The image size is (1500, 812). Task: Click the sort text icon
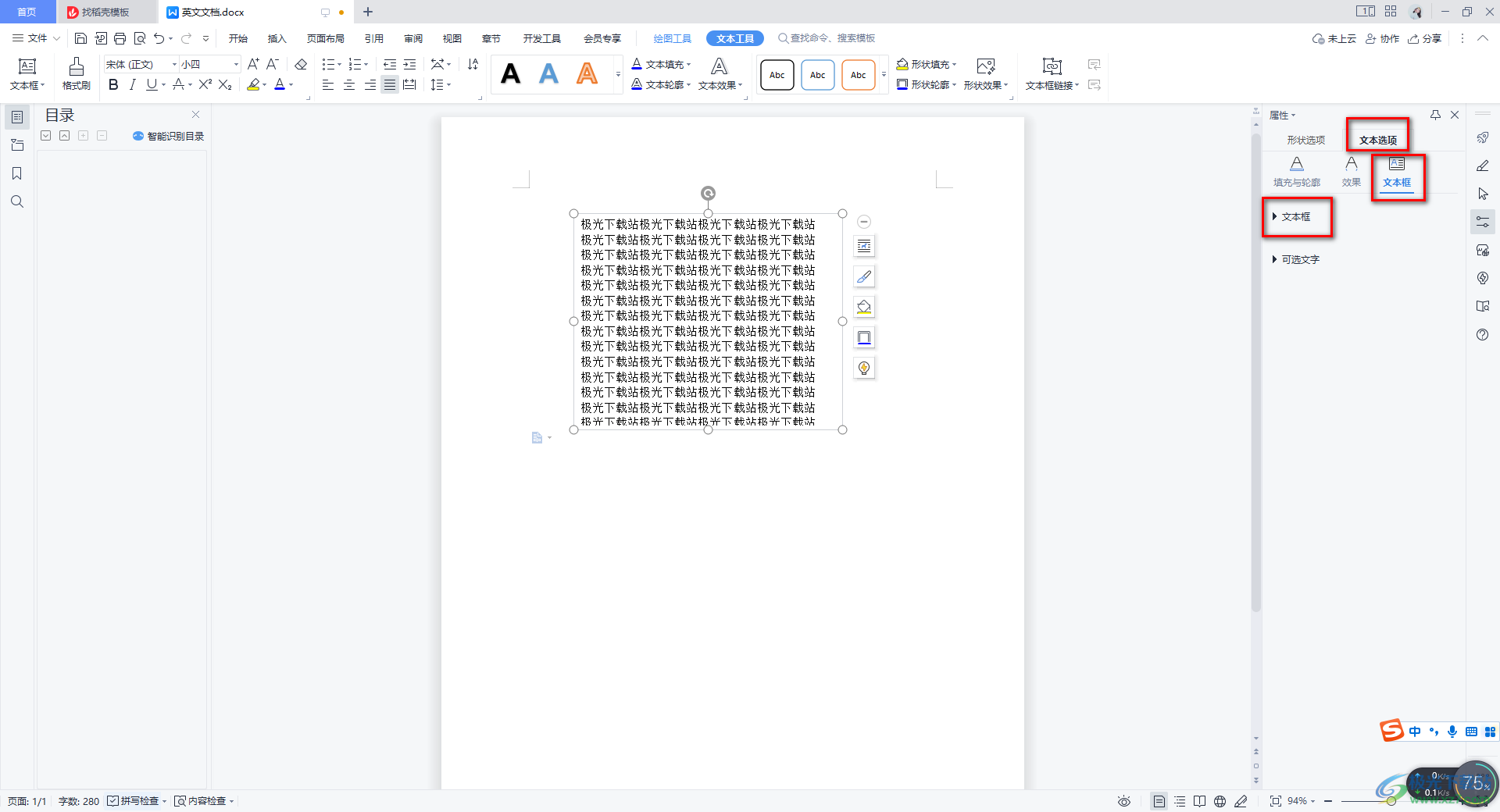pos(473,64)
